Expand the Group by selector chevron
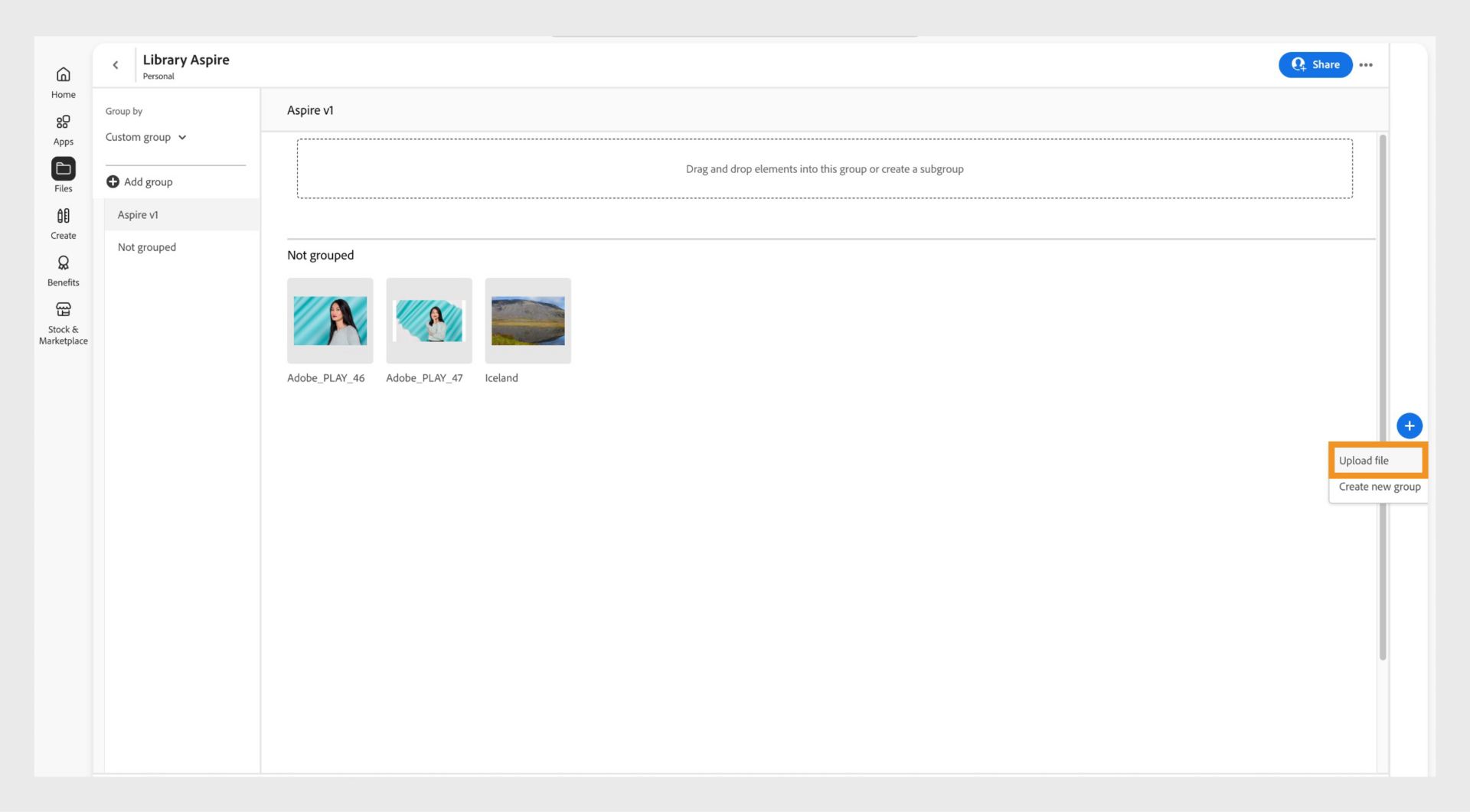 click(182, 138)
